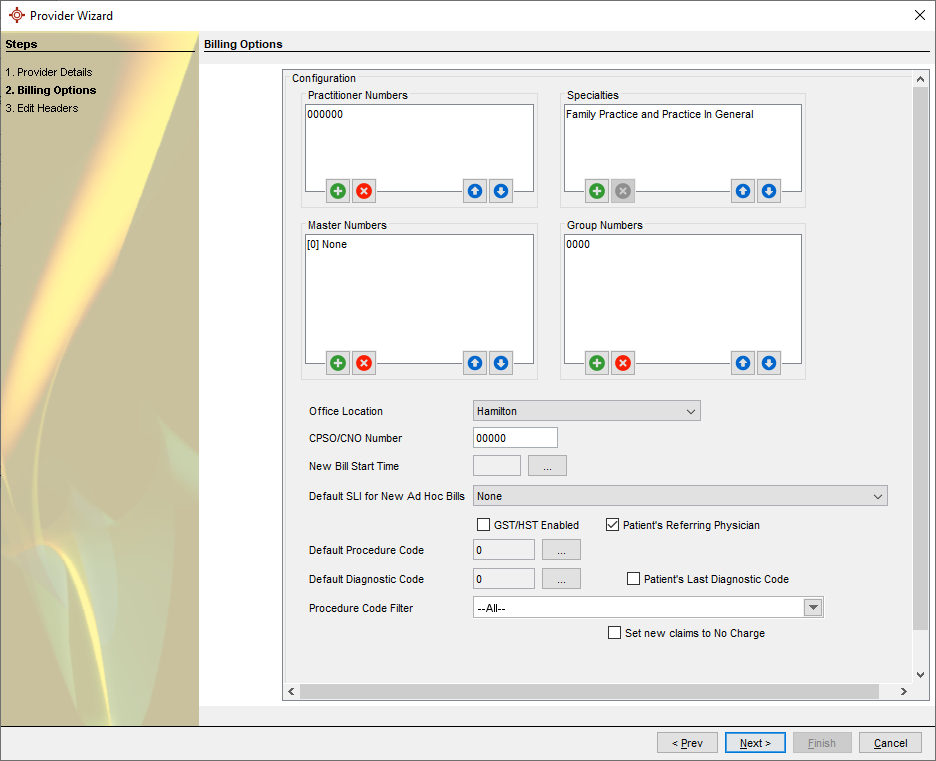
Task: Click the scroll down arrow
Action: click(x=920, y=675)
